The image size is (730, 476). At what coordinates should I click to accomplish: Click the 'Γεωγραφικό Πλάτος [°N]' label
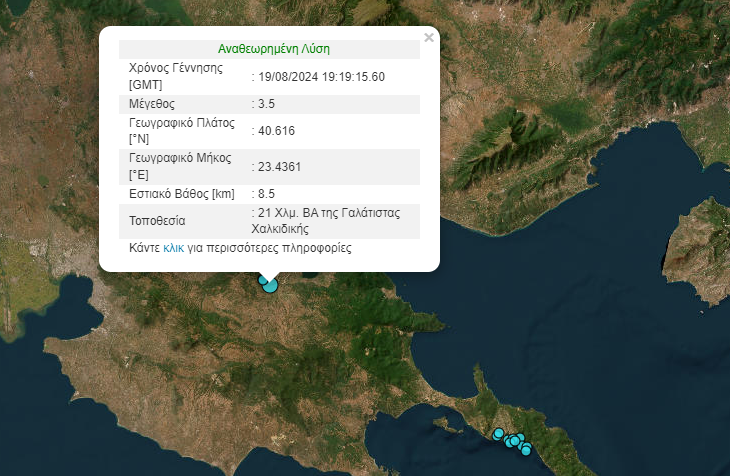[x=181, y=130]
